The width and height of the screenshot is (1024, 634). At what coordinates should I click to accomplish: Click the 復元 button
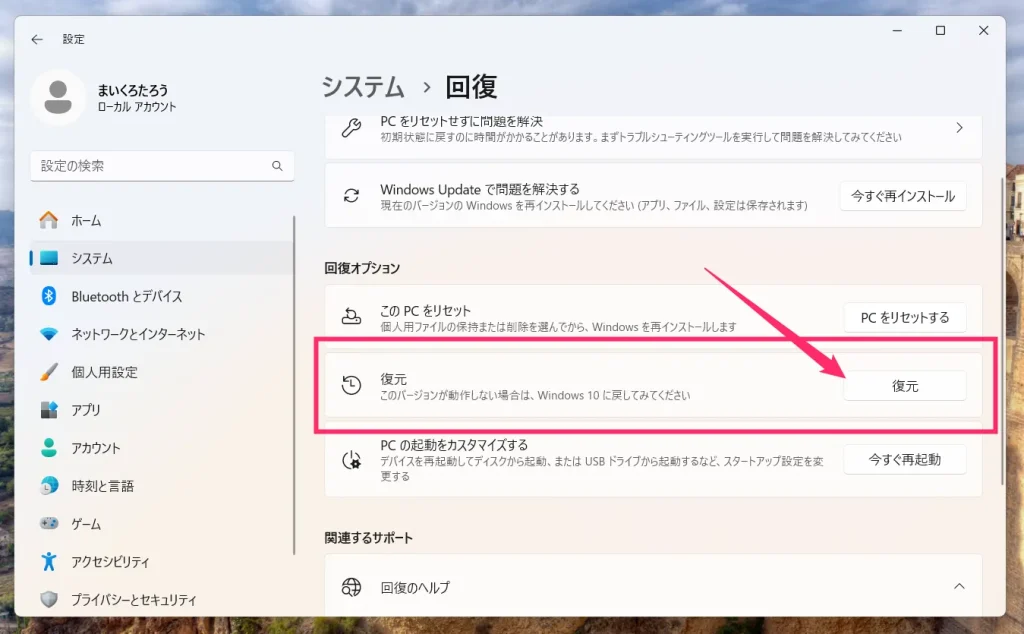click(x=904, y=386)
